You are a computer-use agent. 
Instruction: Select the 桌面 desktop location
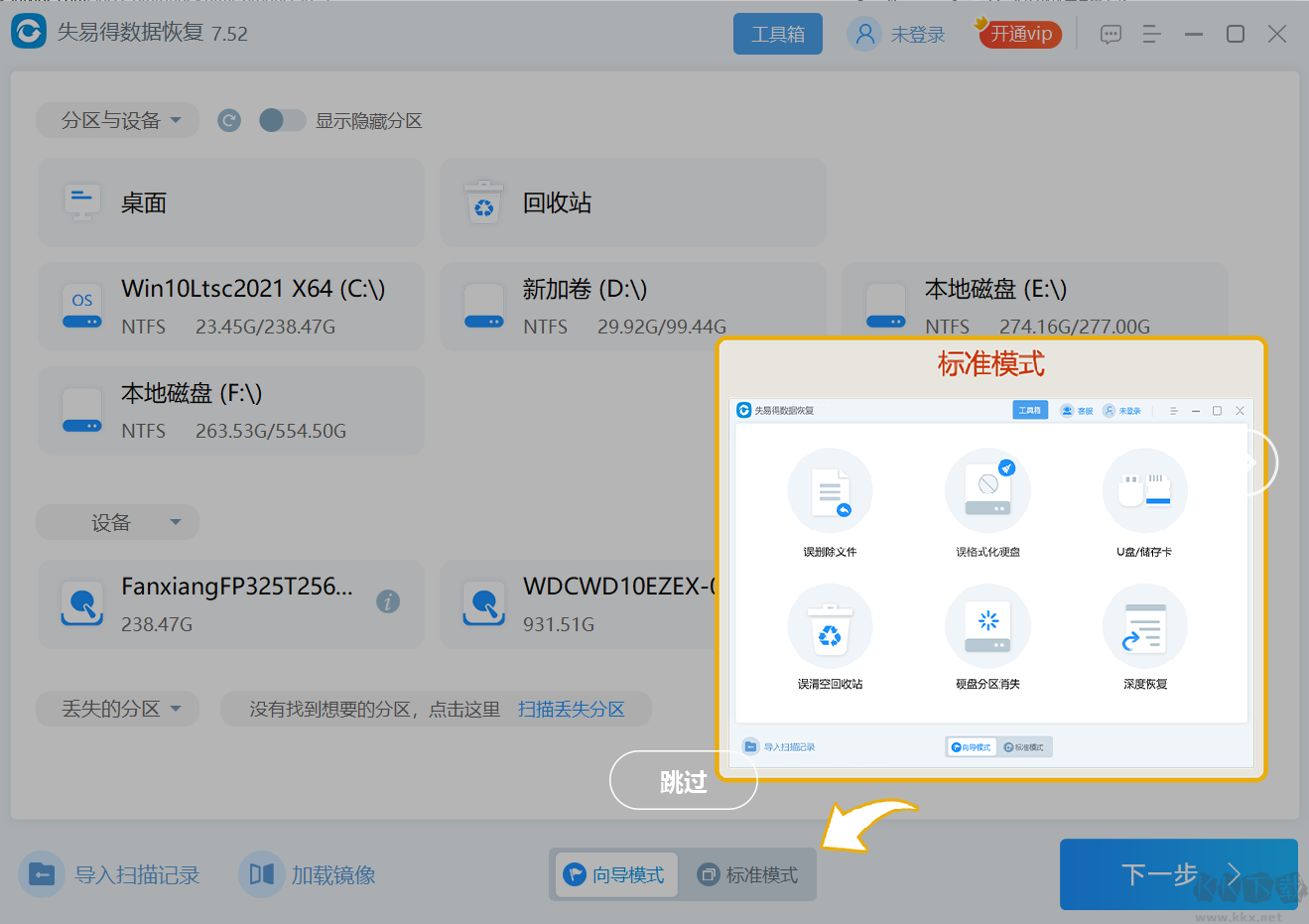click(231, 202)
